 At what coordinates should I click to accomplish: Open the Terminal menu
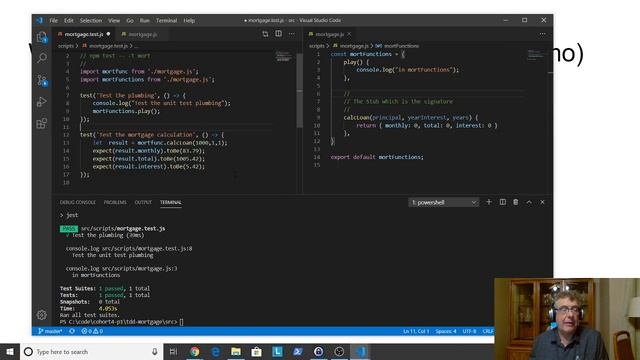(166, 20)
